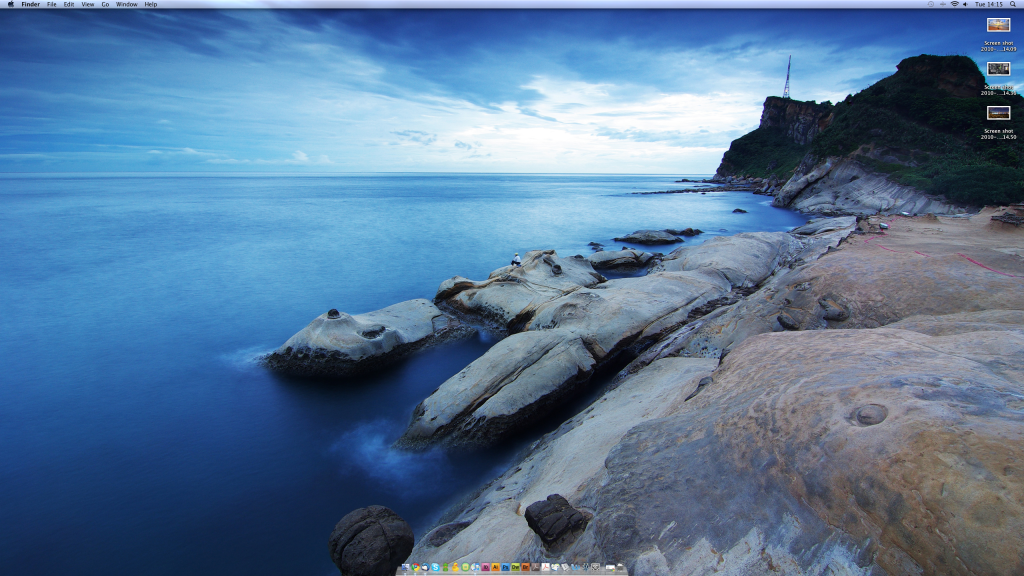
Task: Click the Finder icon in the dock
Action: pos(405,567)
